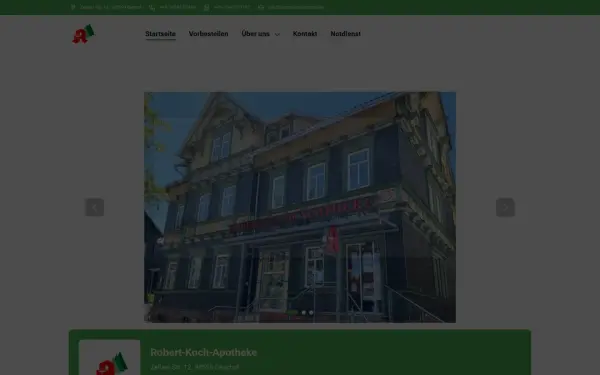This screenshot has height=375, width=600.
Task: Open the address link in the top bar
Action: pyautogui.click(x=111, y=7)
